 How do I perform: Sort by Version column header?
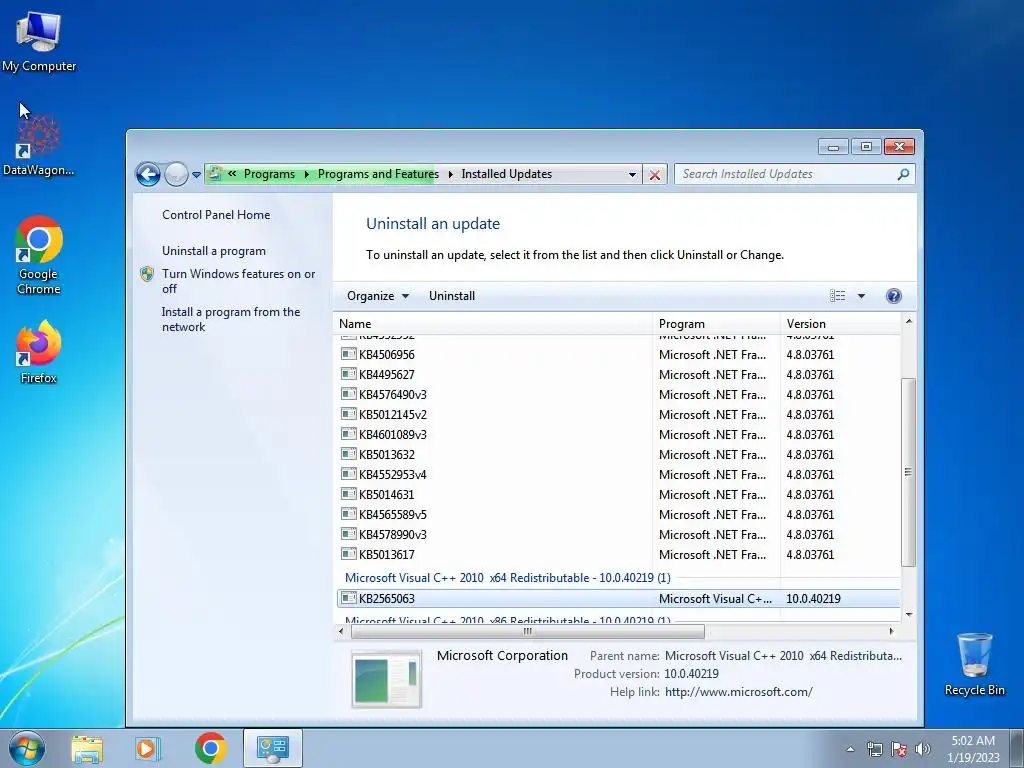(841, 323)
